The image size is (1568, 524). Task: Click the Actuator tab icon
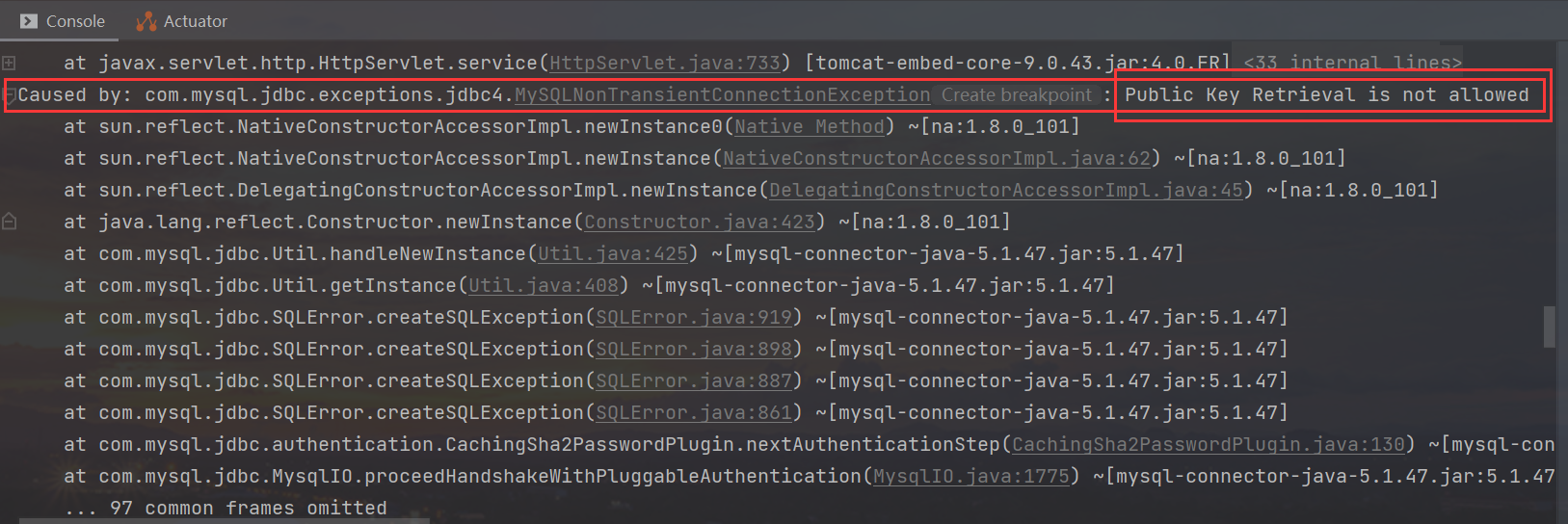click(x=146, y=21)
